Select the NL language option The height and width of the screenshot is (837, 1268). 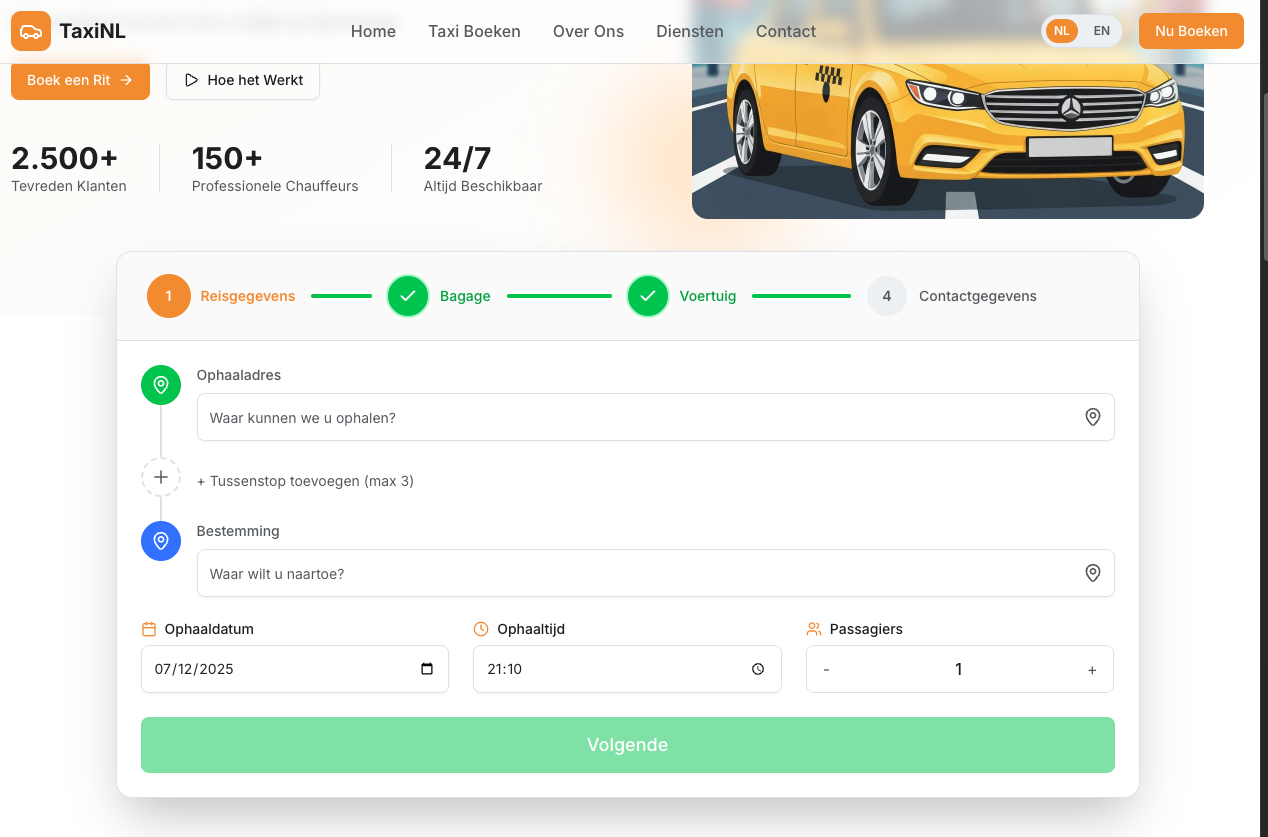pyautogui.click(x=1062, y=31)
